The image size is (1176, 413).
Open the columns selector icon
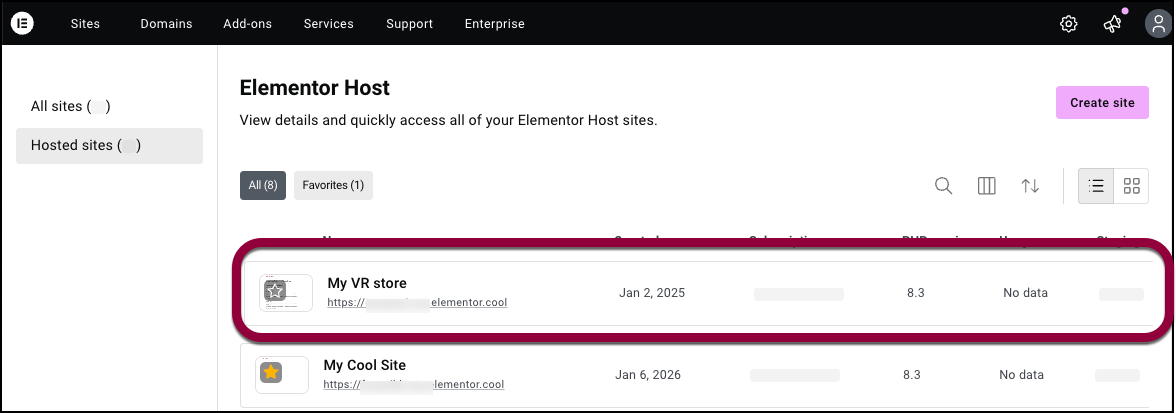tap(986, 186)
